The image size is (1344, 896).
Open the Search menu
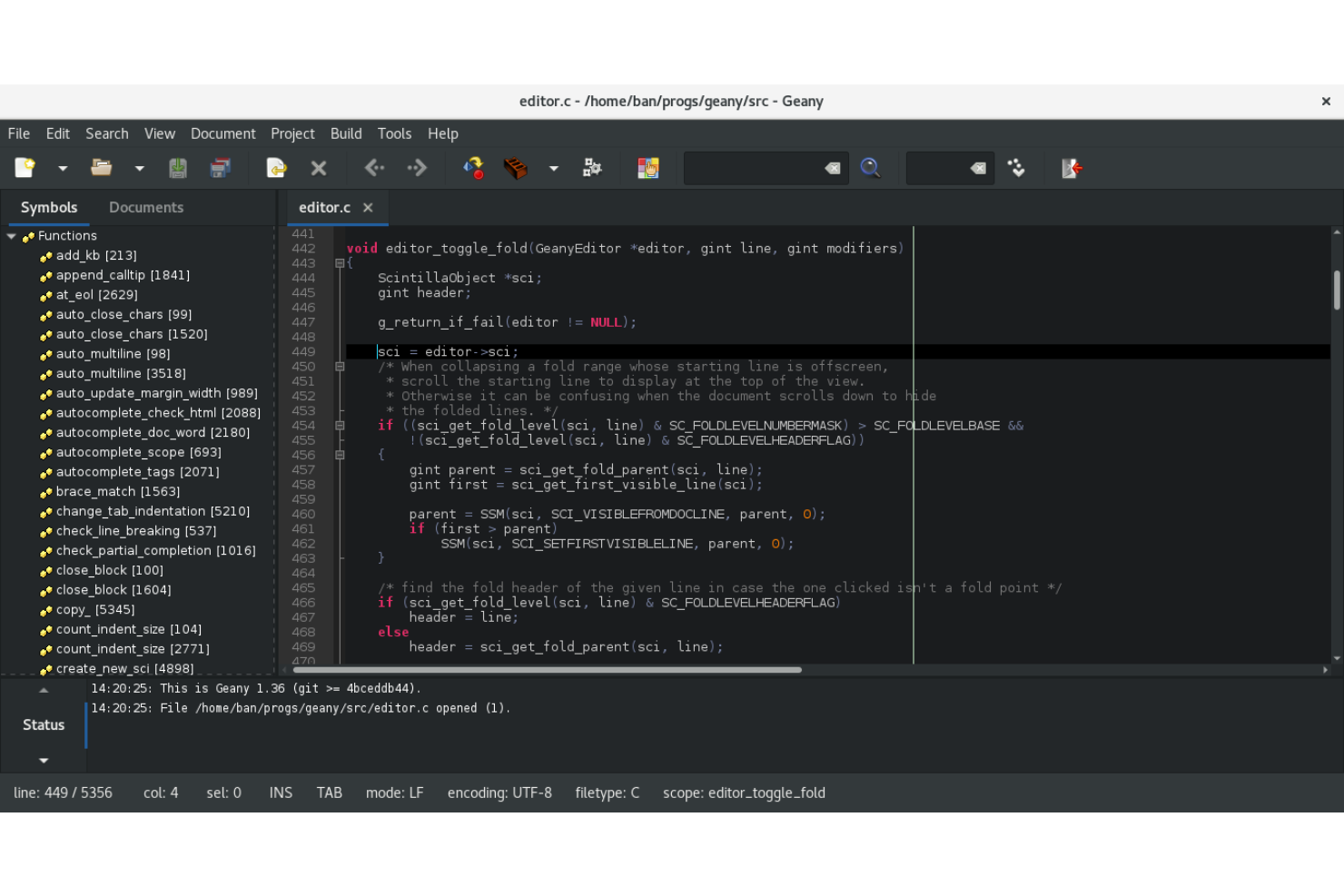pos(107,133)
